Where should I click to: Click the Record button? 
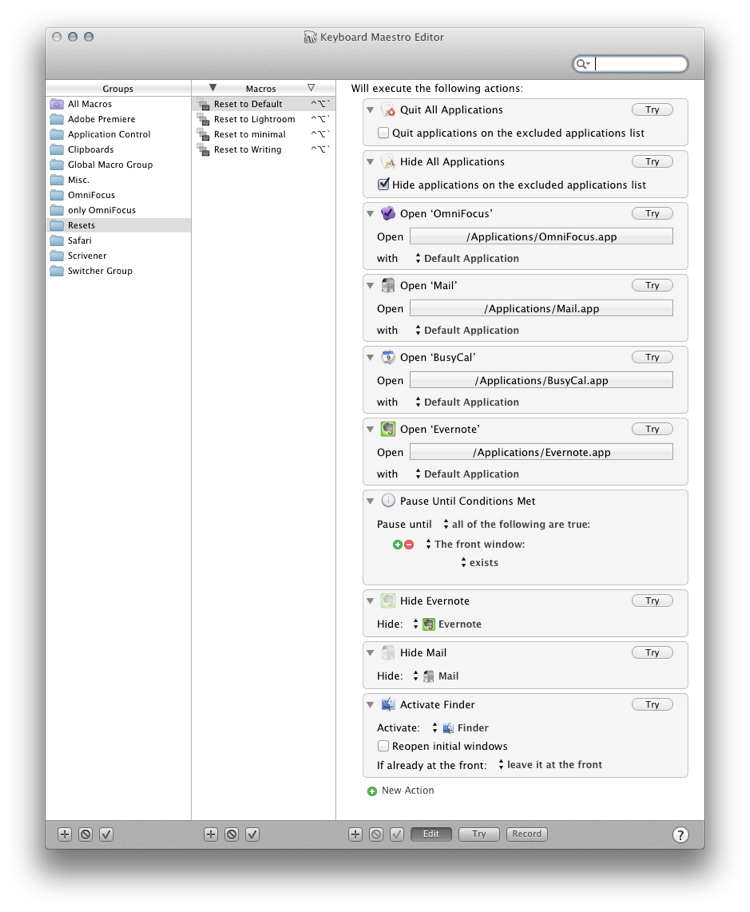pos(527,834)
